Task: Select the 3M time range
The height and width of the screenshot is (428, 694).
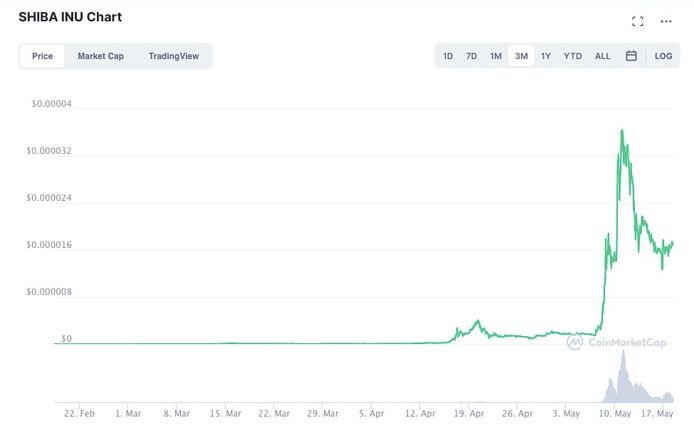Action: (x=521, y=56)
